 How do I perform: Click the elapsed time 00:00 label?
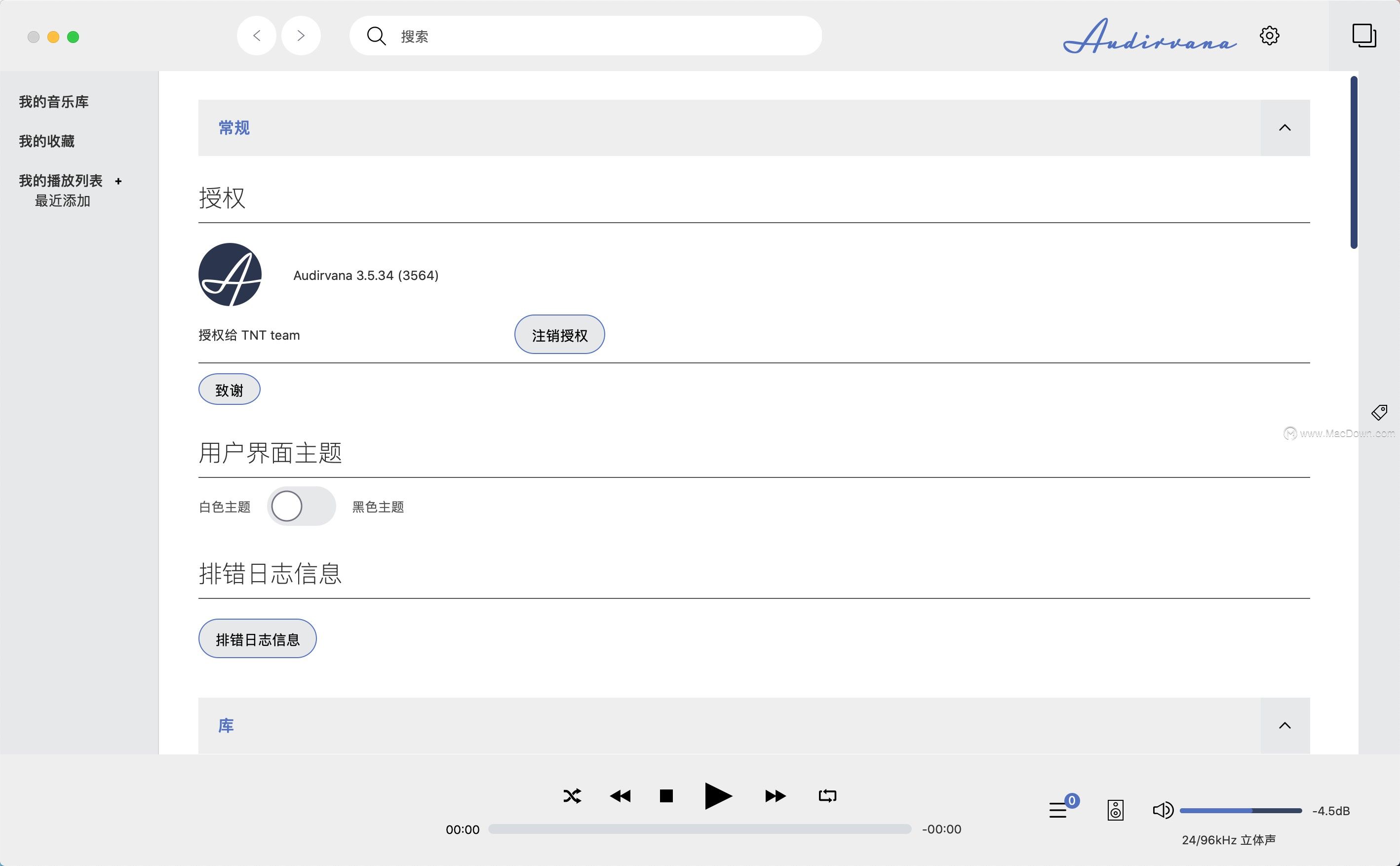463,829
